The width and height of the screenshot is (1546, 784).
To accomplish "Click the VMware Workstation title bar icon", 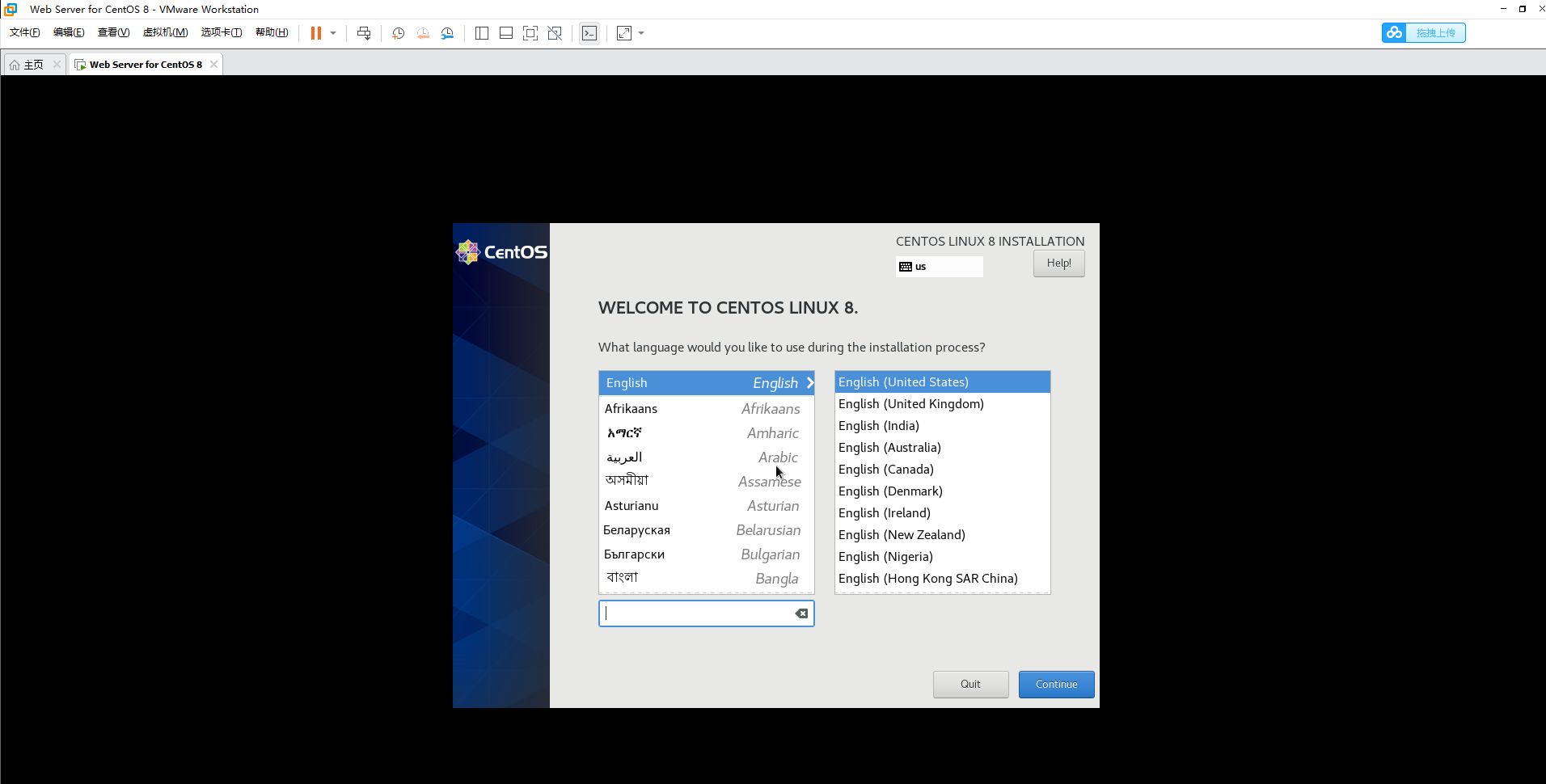I will coord(11,9).
